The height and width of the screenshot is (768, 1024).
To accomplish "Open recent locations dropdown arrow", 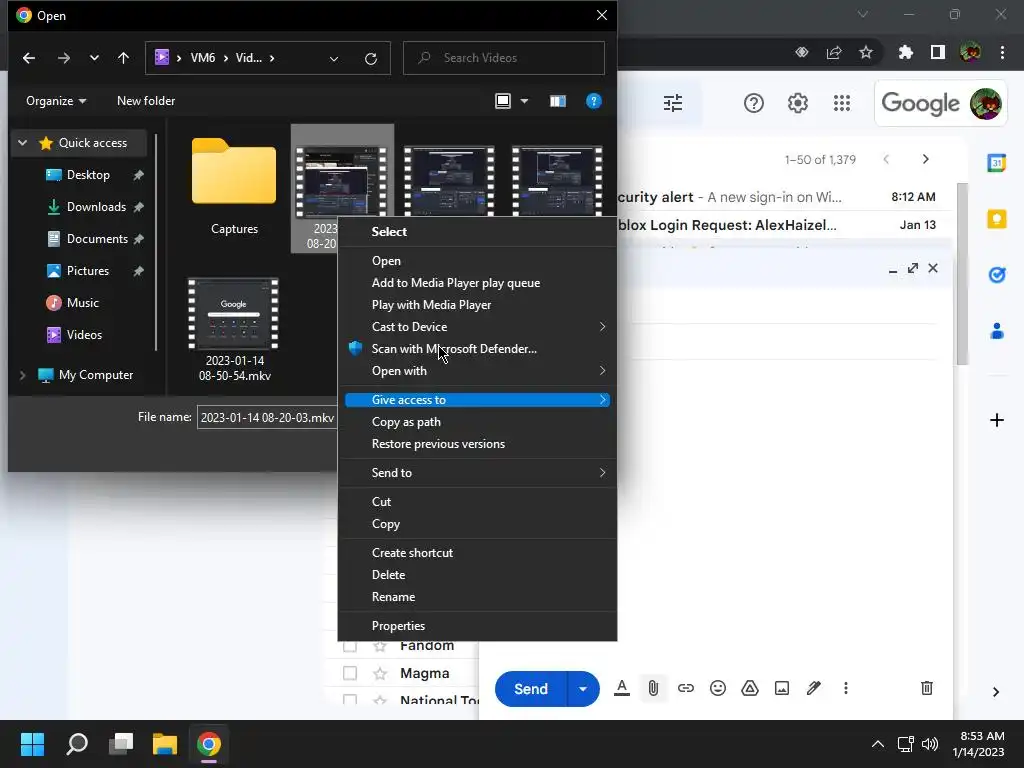I will click(94, 58).
